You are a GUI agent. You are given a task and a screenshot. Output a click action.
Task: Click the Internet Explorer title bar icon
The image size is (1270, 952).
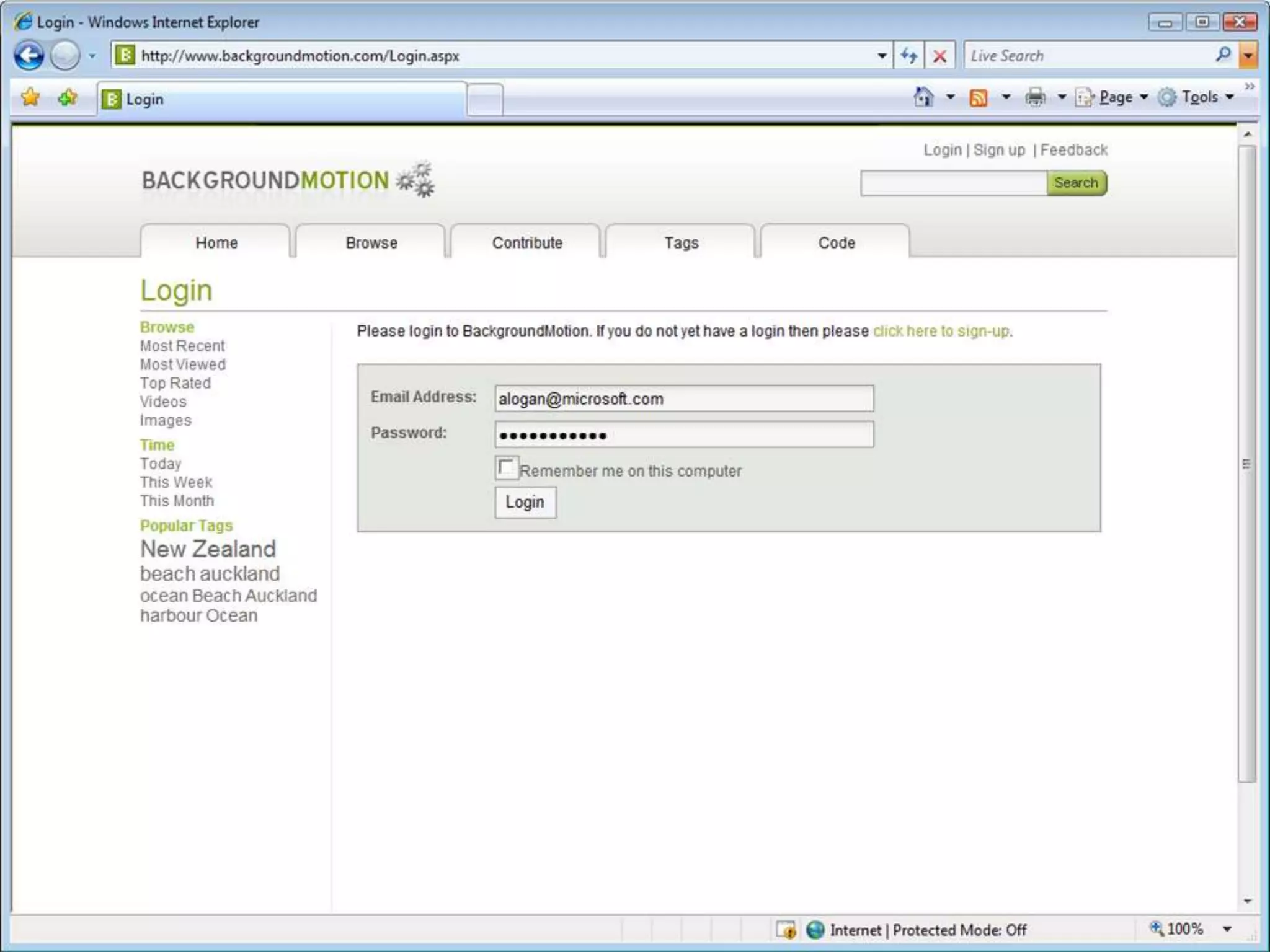(x=24, y=22)
